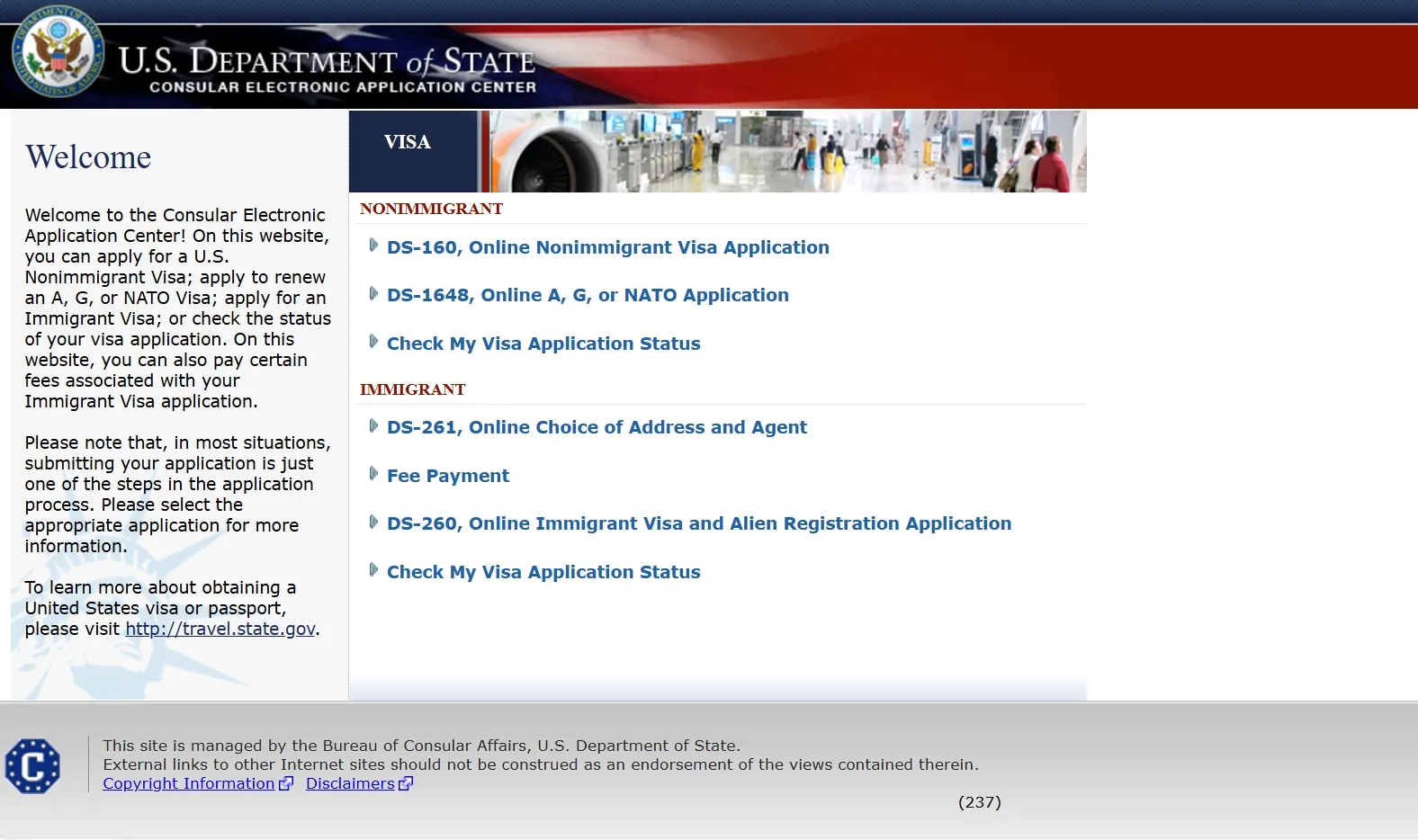
Task: Click the U.S. Department of State seal
Action: (58, 52)
